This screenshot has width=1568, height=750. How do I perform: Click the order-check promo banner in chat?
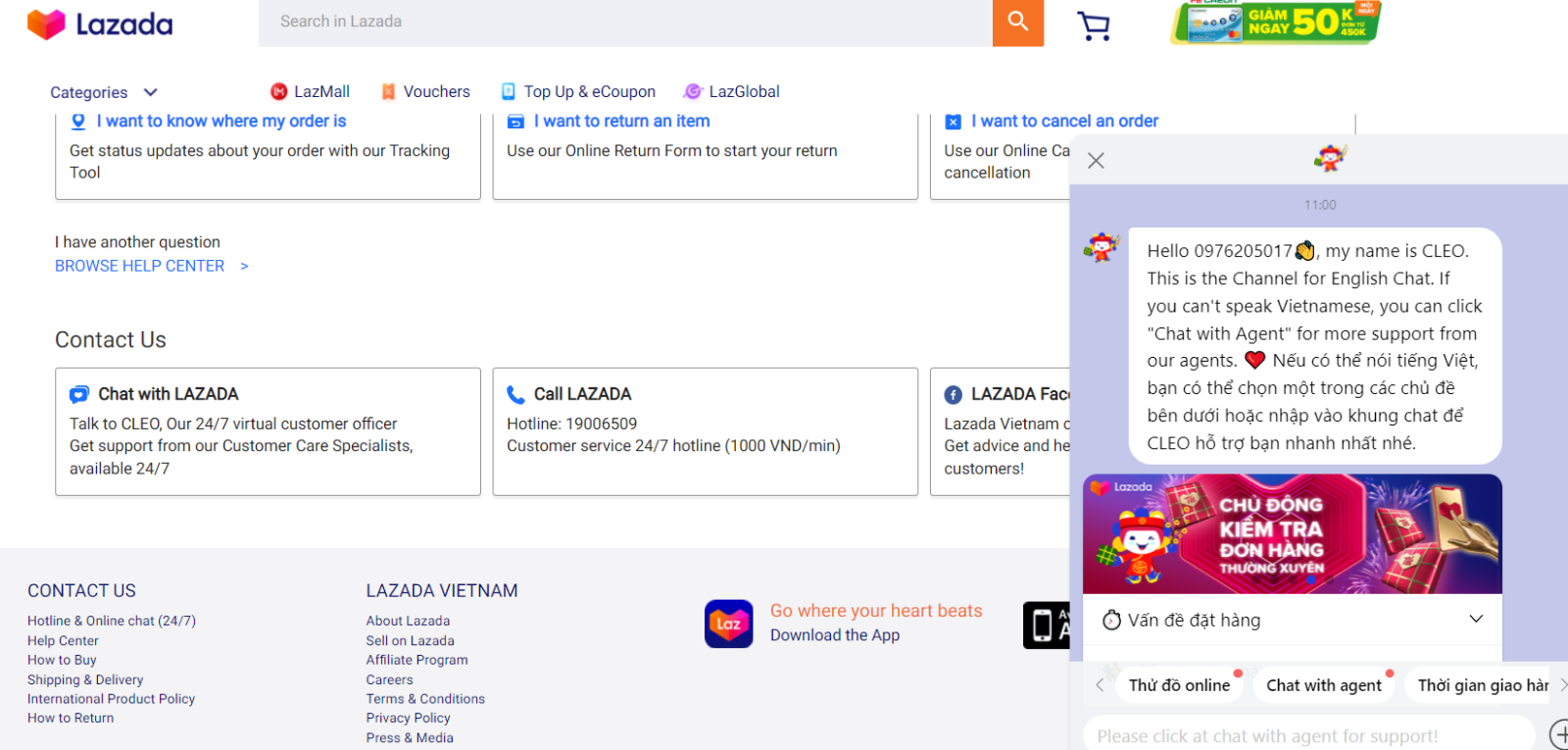tap(1292, 534)
